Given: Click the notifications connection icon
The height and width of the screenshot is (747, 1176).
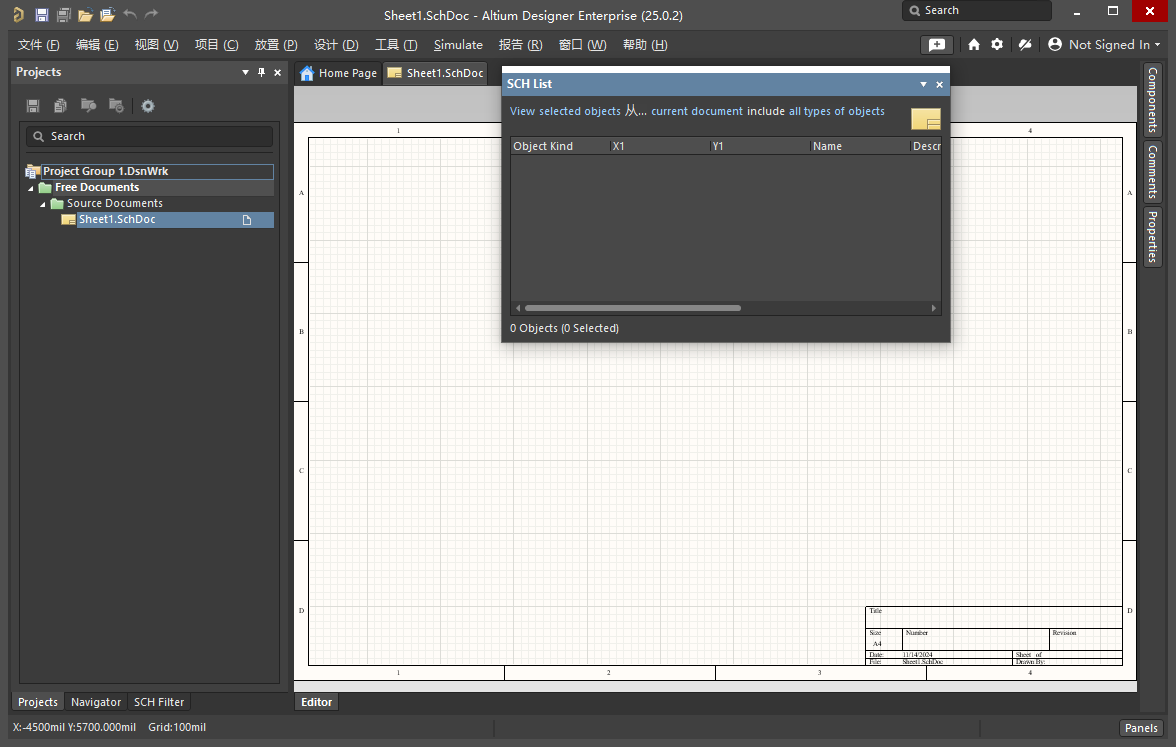Looking at the screenshot, I should 1024,44.
